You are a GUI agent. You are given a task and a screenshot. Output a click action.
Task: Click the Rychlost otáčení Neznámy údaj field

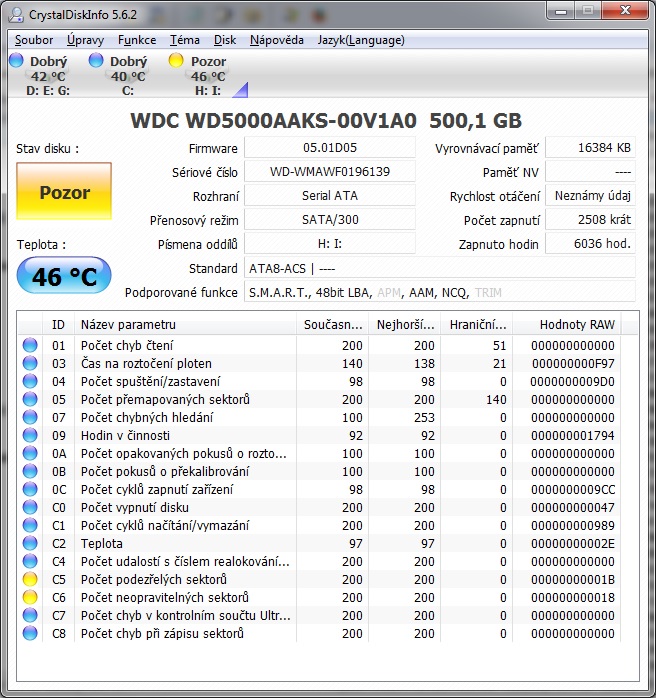[x=591, y=196]
